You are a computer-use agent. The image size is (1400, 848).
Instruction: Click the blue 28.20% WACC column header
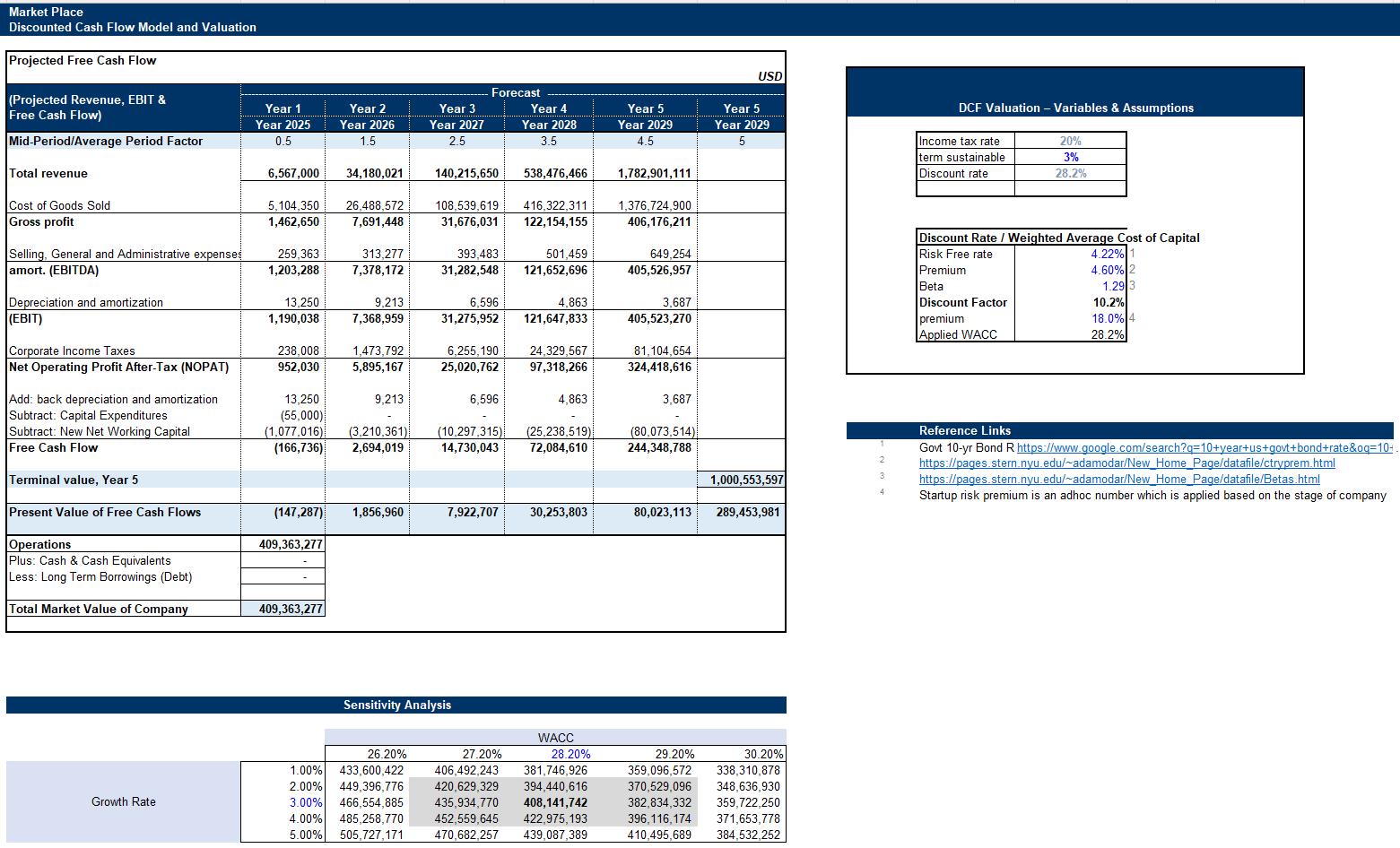tap(570, 754)
